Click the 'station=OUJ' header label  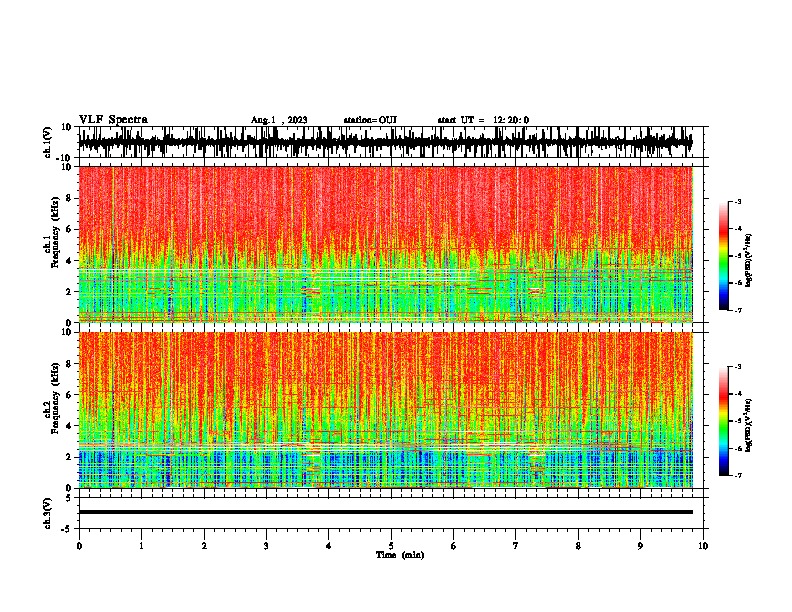click(x=370, y=120)
